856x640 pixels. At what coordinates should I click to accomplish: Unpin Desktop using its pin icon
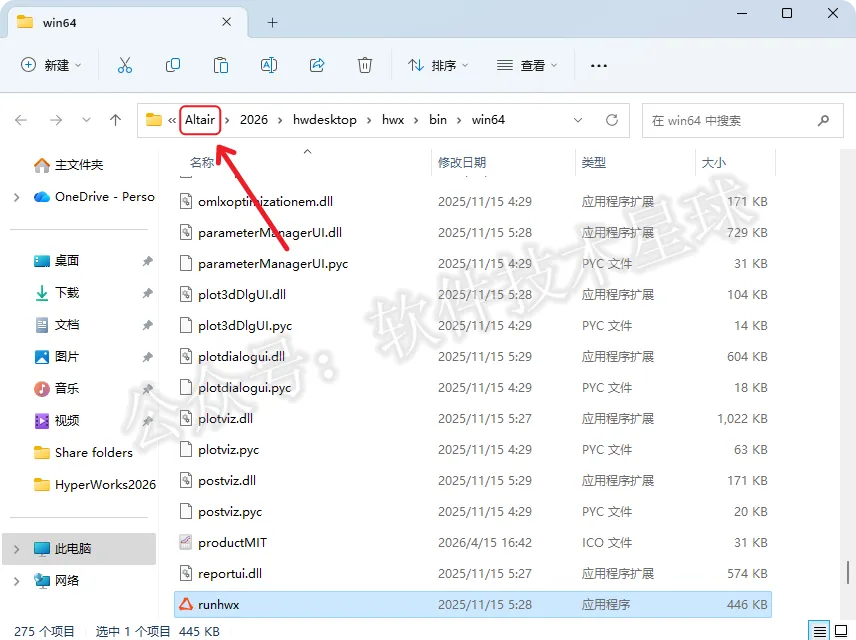coord(147,261)
